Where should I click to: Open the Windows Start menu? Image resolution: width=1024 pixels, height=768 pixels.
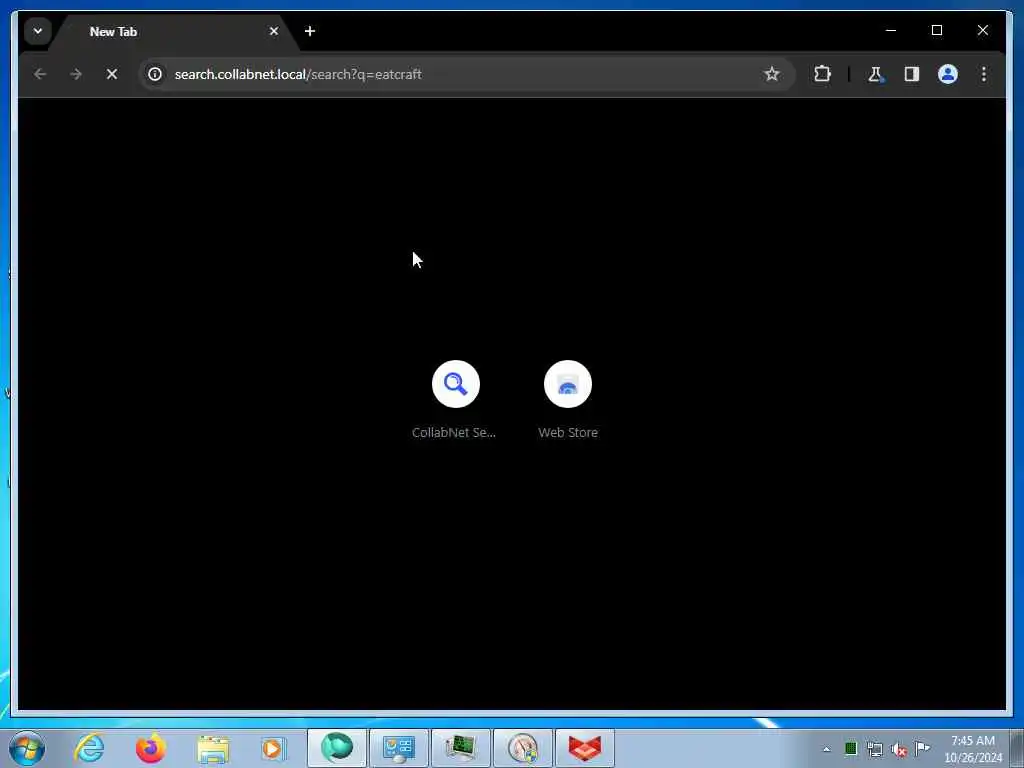point(27,748)
